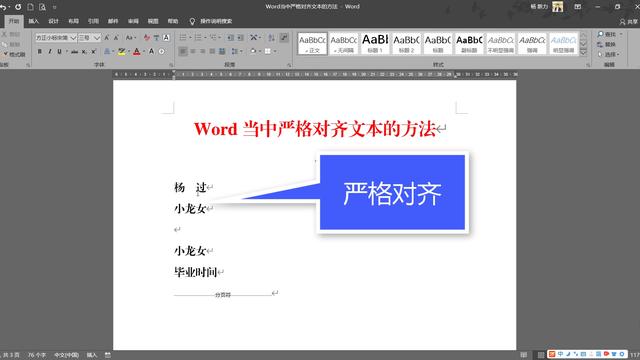
Task: Open the highlight color dropdown arrow
Action: [x=129, y=51]
